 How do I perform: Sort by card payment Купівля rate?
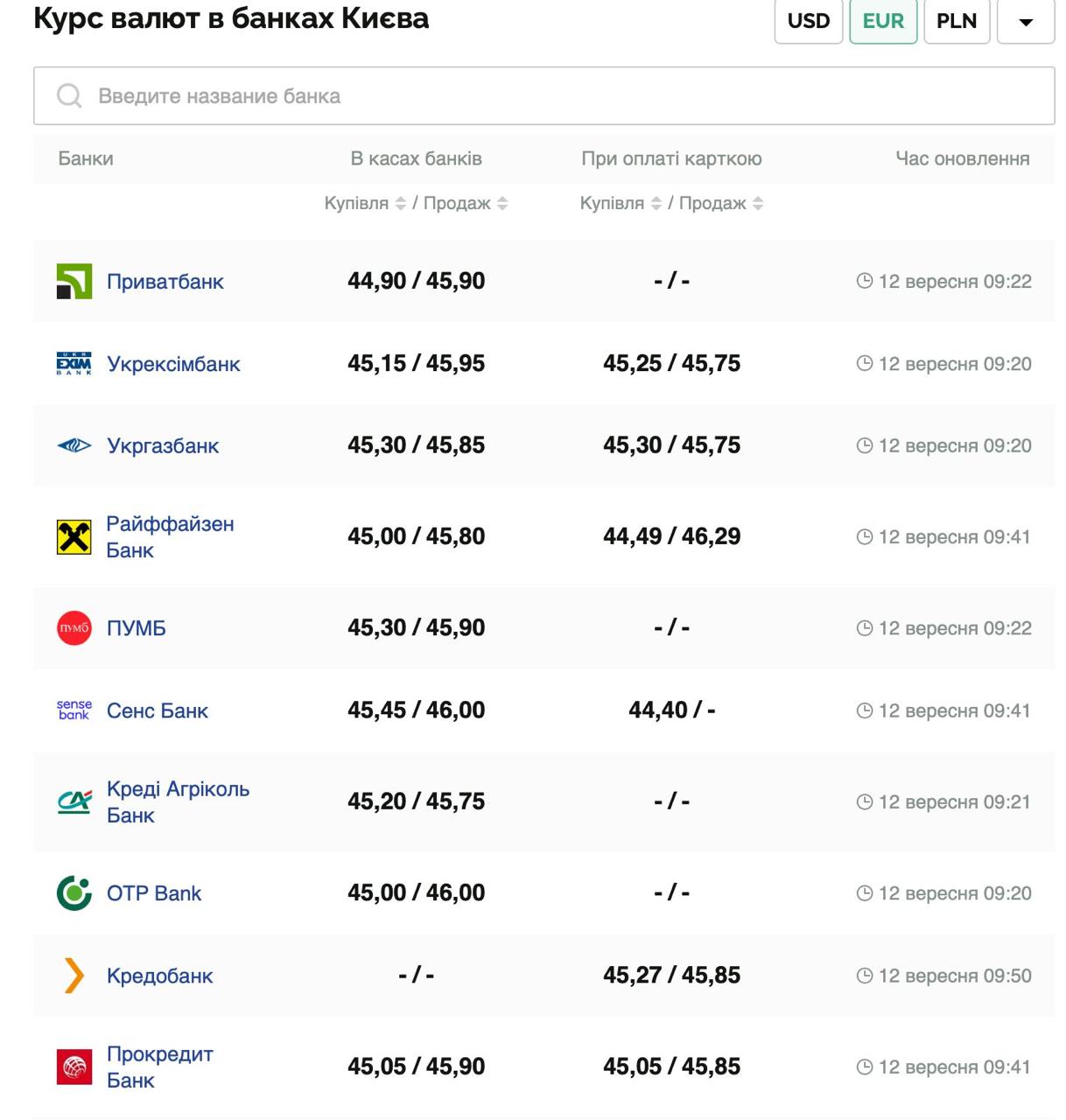tap(656, 204)
